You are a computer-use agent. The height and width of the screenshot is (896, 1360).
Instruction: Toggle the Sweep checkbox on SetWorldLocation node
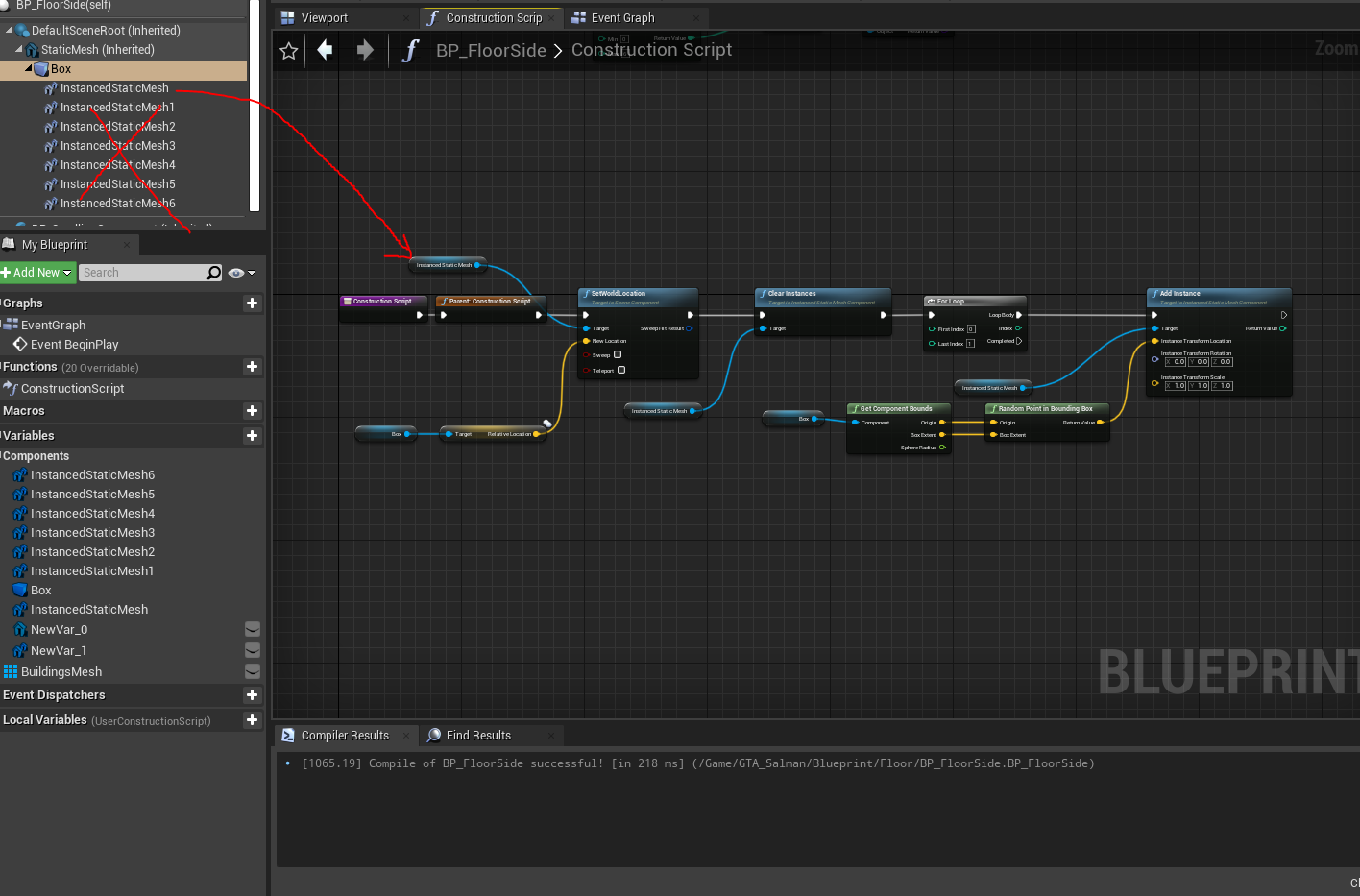[618, 354]
